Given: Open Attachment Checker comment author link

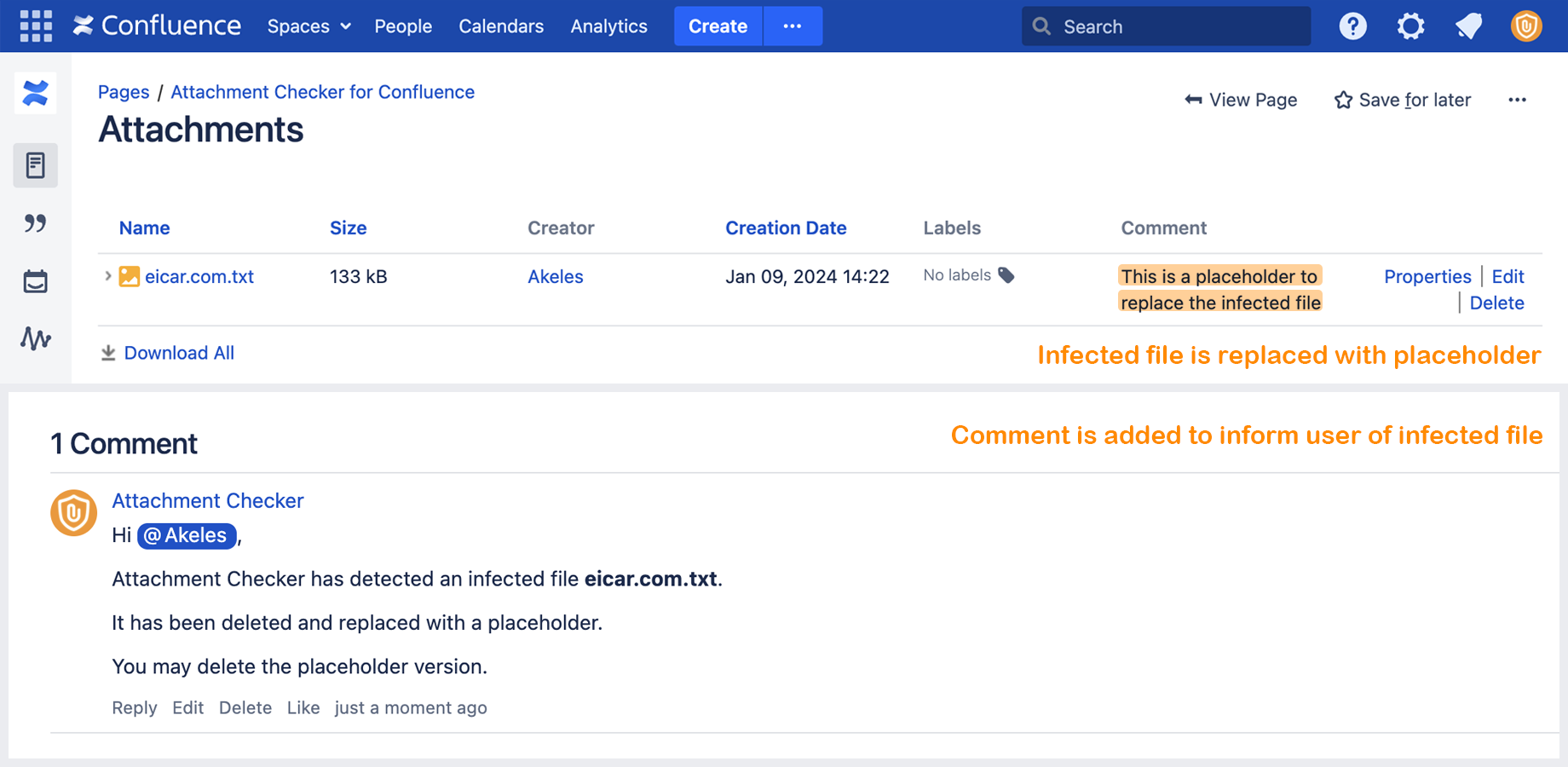Looking at the screenshot, I should [208, 500].
